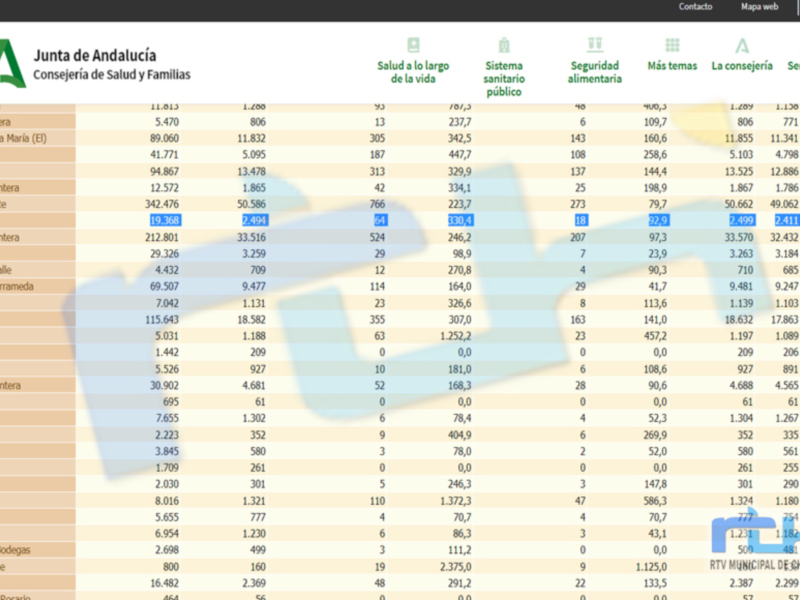This screenshot has width=800, height=600.
Task: Click the cell 16.482
Action: pyautogui.click(x=166, y=583)
